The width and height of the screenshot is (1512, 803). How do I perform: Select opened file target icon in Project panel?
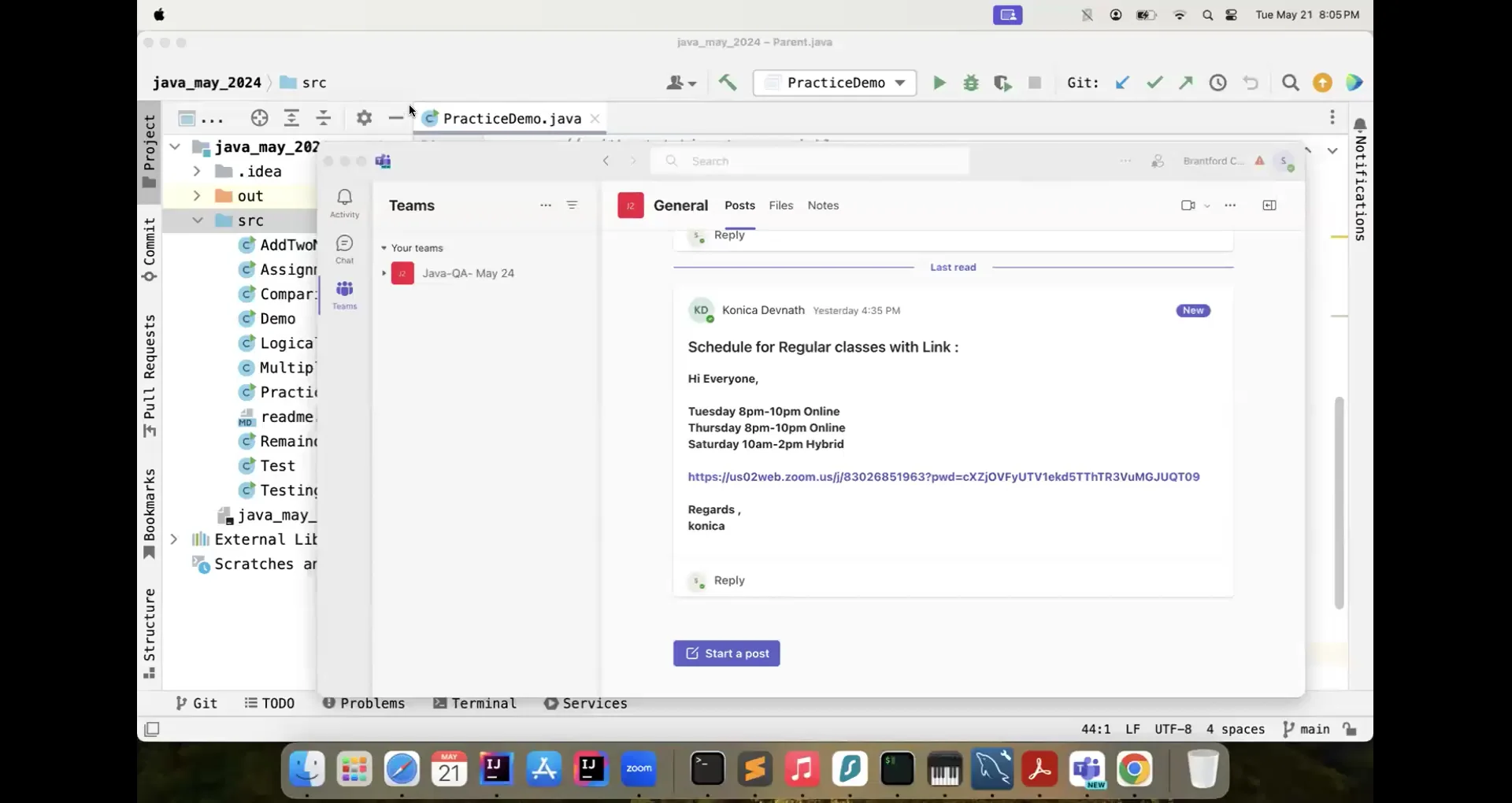pyautogui.click(x=259, y=118)
